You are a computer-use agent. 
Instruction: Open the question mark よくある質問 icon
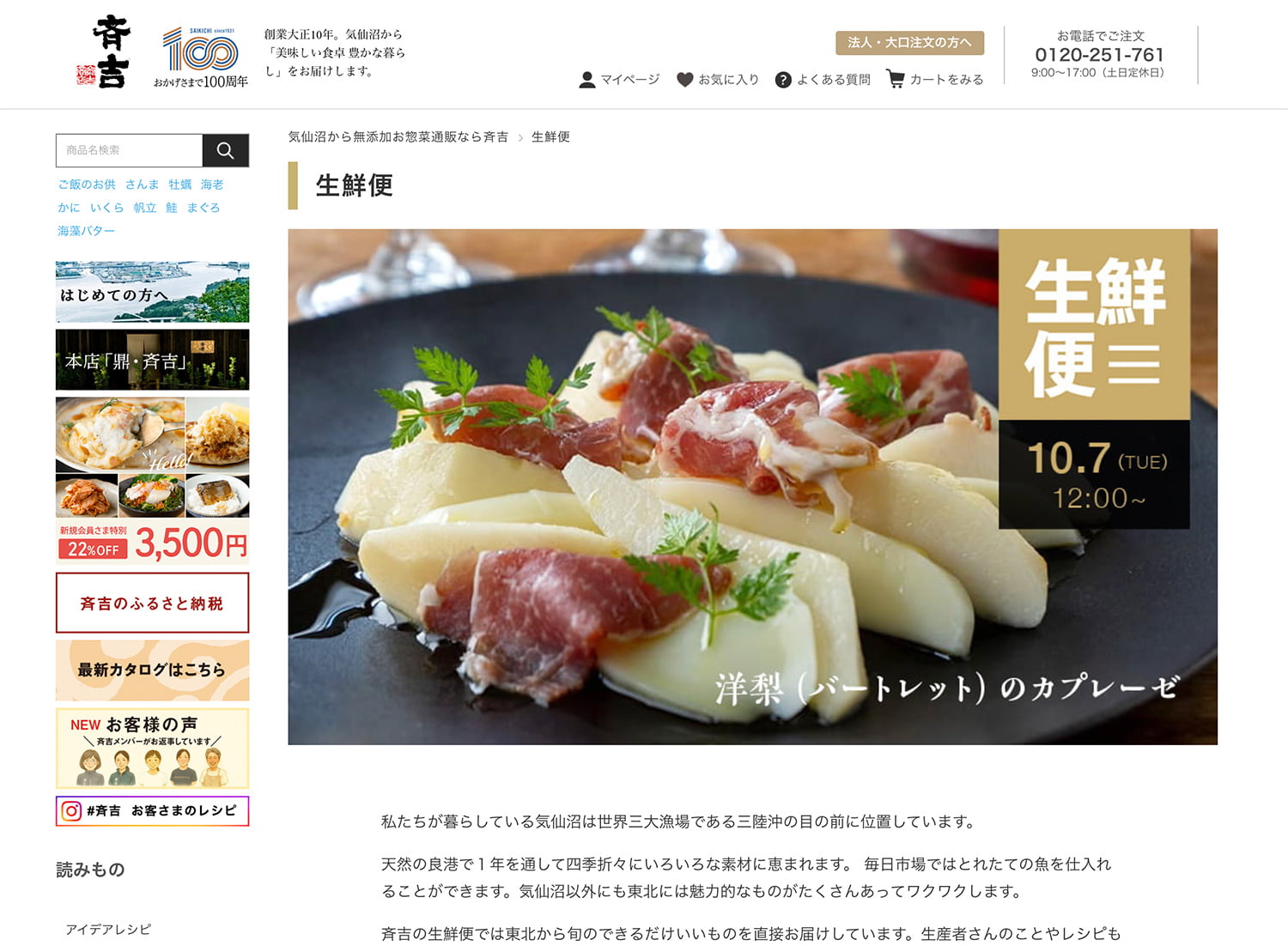tap(783, 80)
